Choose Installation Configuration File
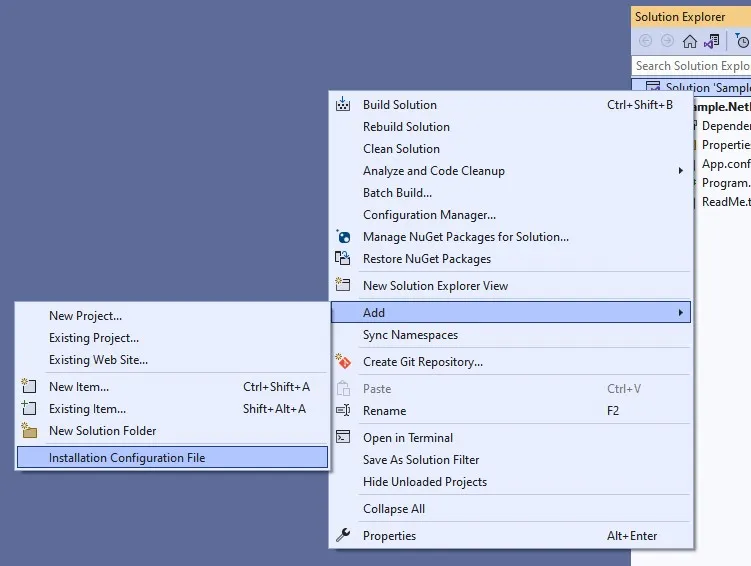 [x=172, y=458]
